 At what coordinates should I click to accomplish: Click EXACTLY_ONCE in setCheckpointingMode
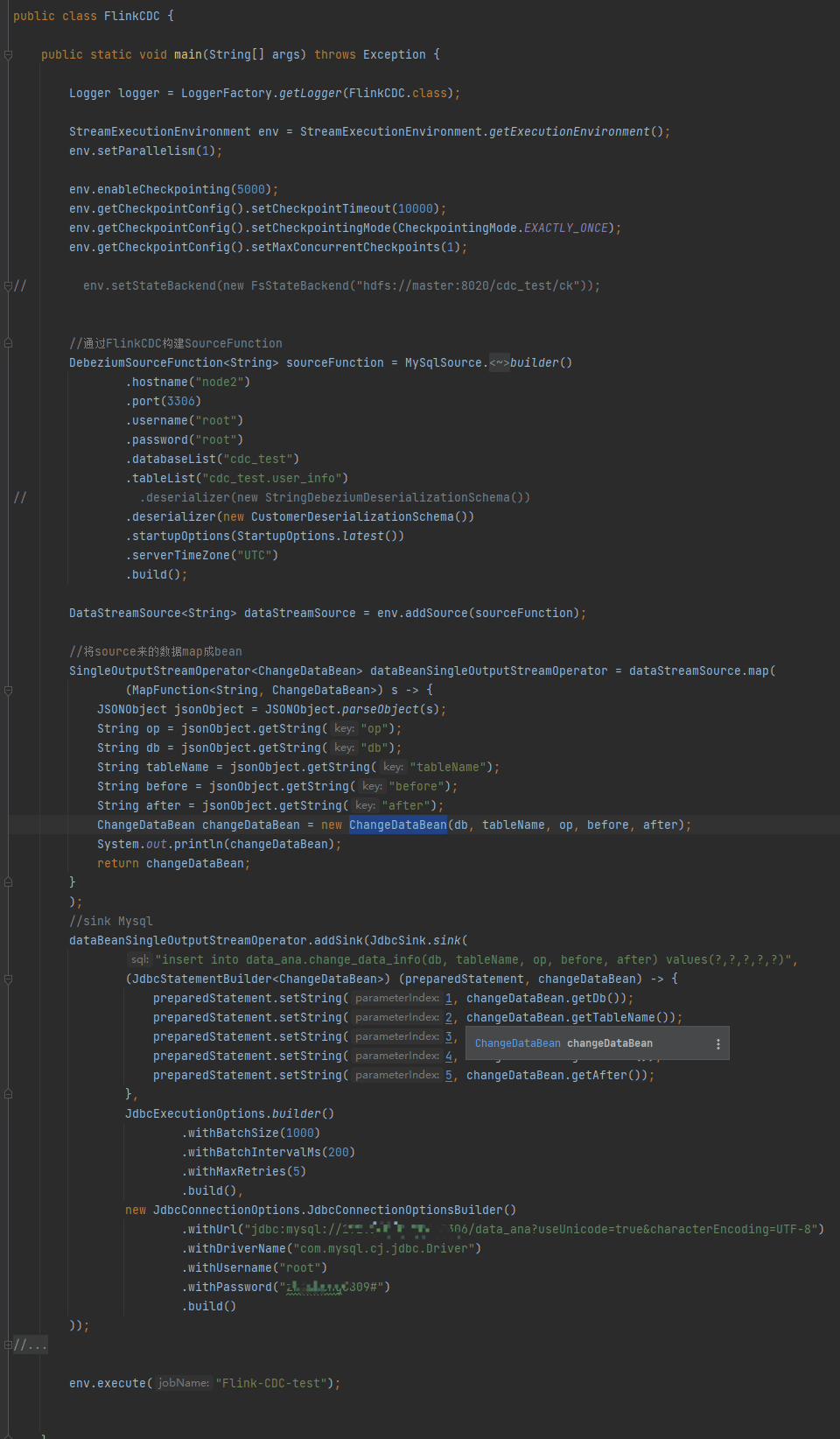click(x=566, y=228)
